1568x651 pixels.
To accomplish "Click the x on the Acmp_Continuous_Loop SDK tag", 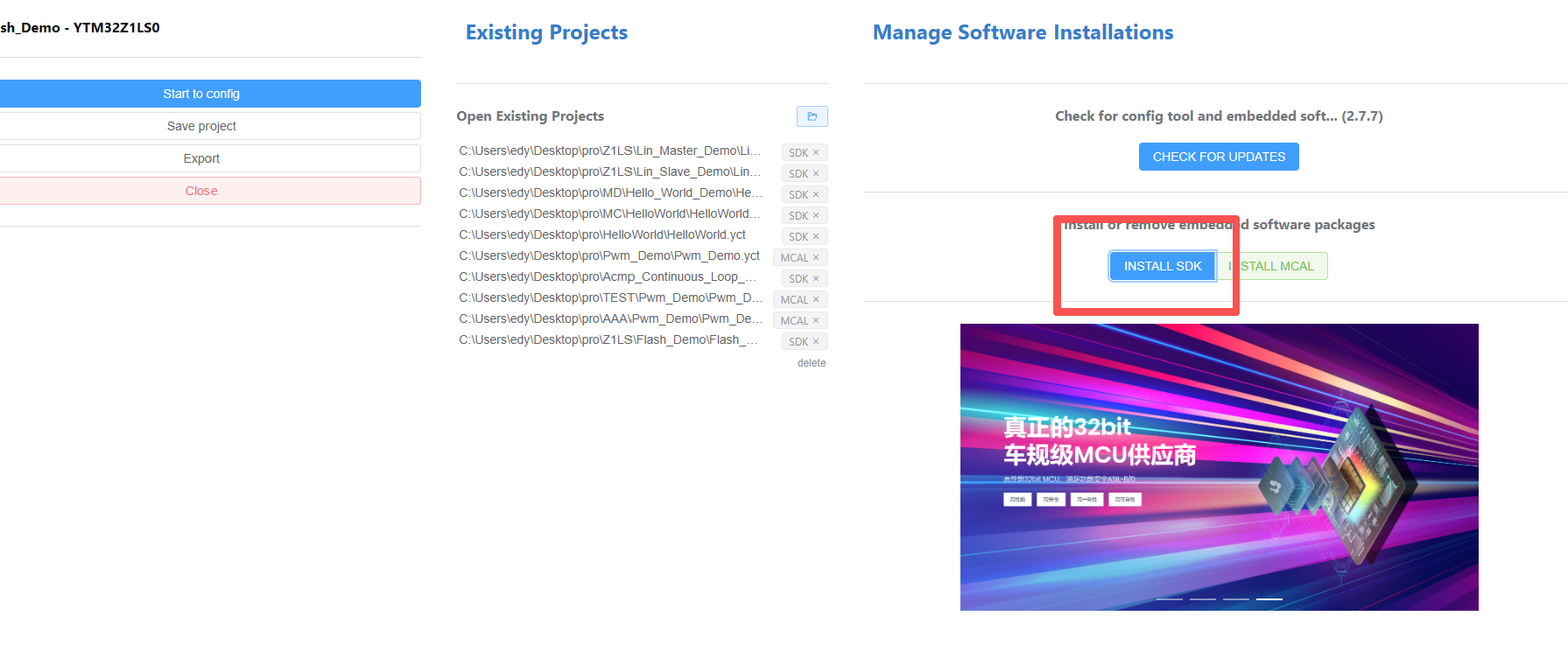I will pos(816,278).
